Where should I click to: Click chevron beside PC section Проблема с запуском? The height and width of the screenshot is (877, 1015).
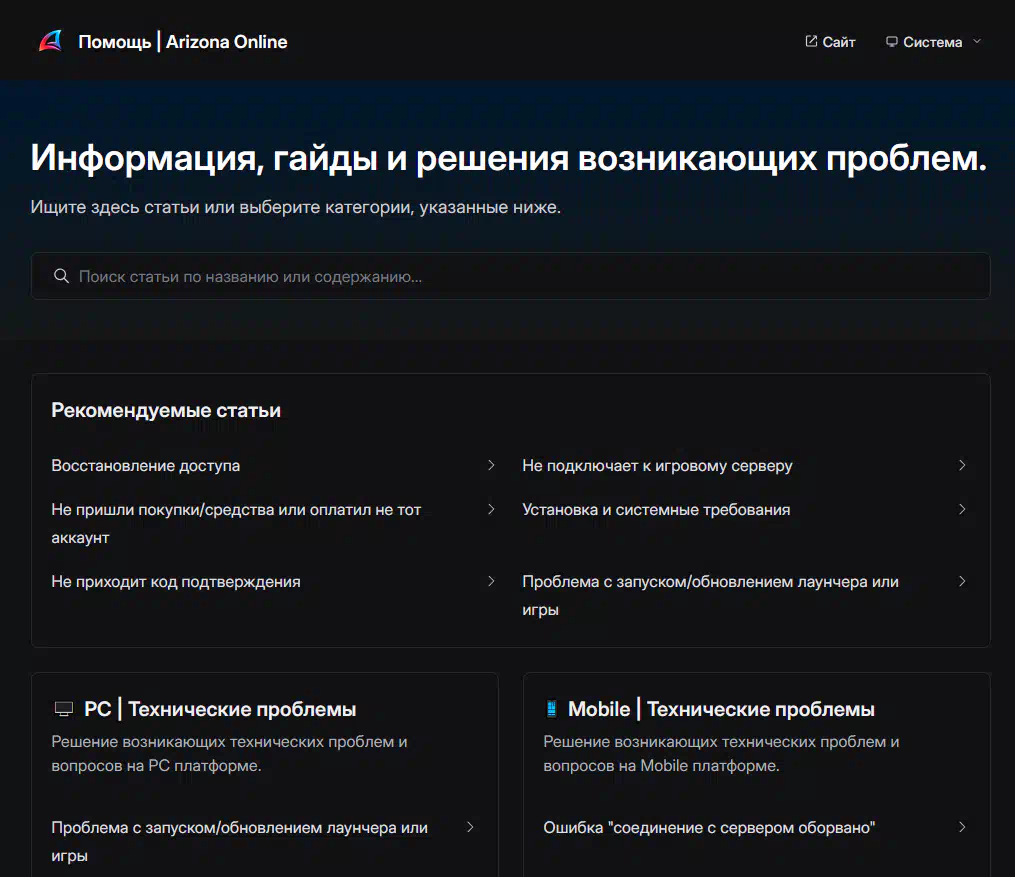point(471,827)
